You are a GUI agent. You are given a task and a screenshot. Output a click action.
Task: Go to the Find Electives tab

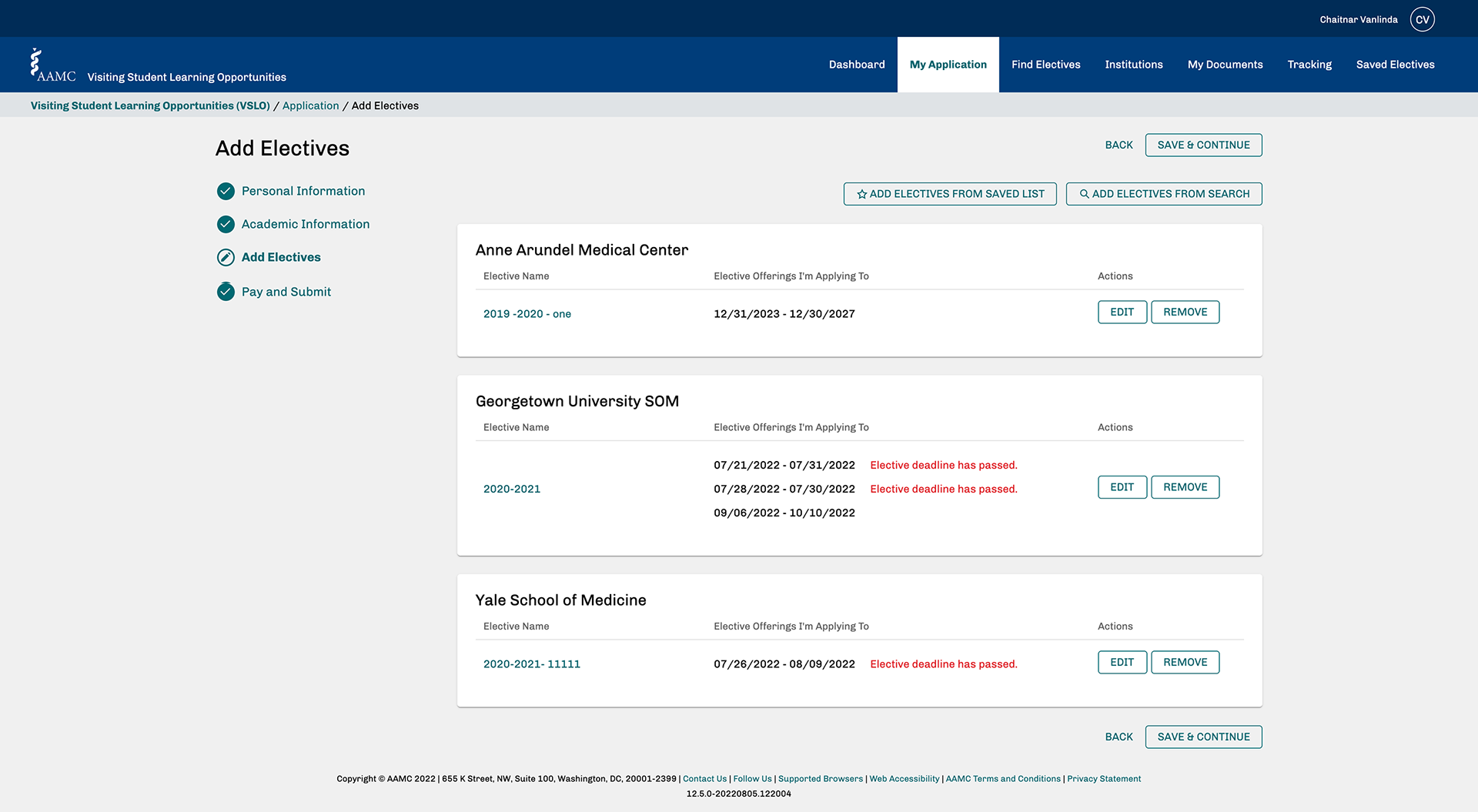click(x=1045, y=65)
